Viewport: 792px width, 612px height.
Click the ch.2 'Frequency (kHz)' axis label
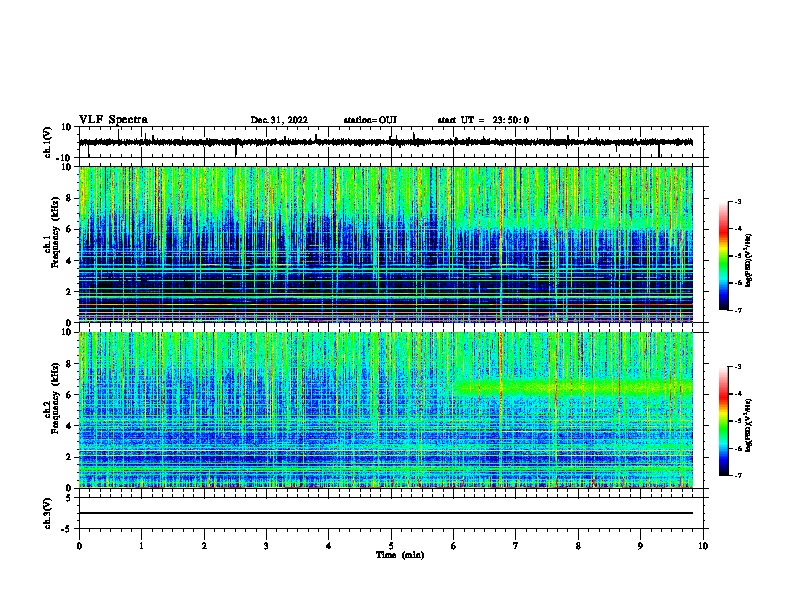click(x=55, y=398)
